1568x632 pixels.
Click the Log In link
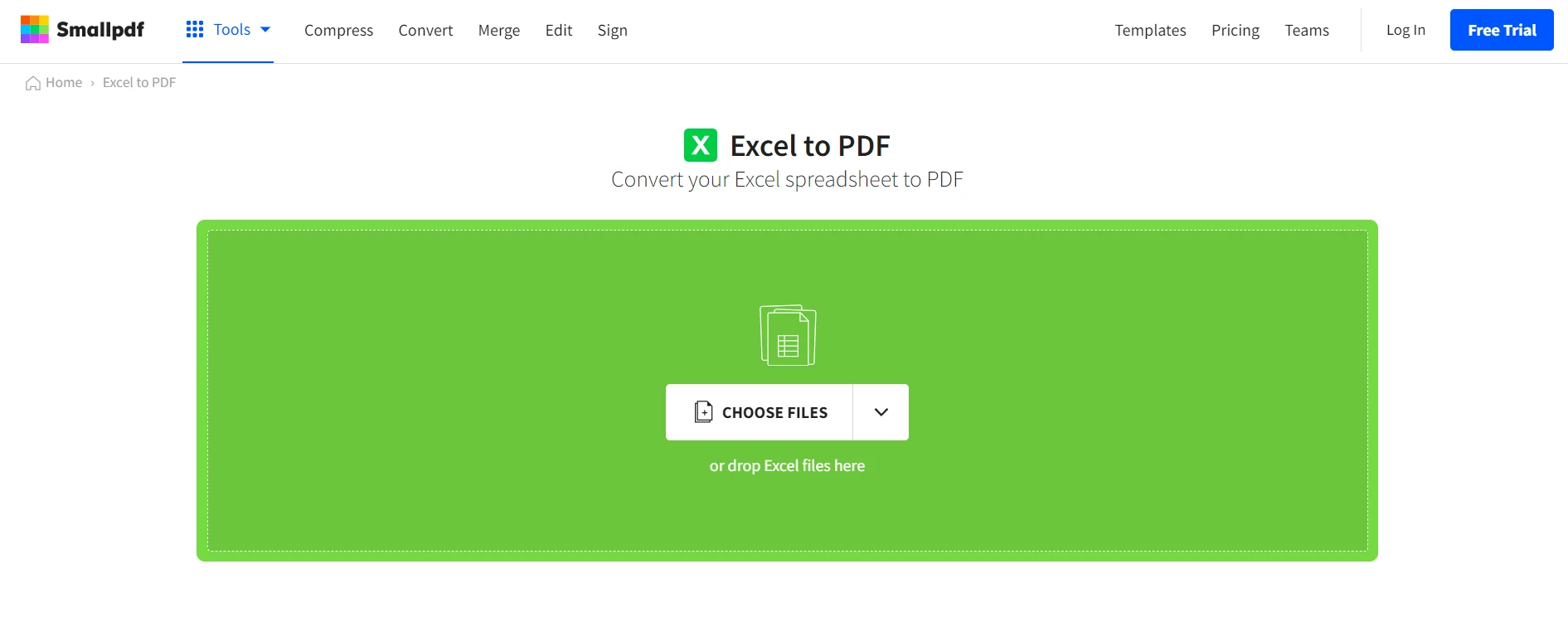tap(1405, 31)
